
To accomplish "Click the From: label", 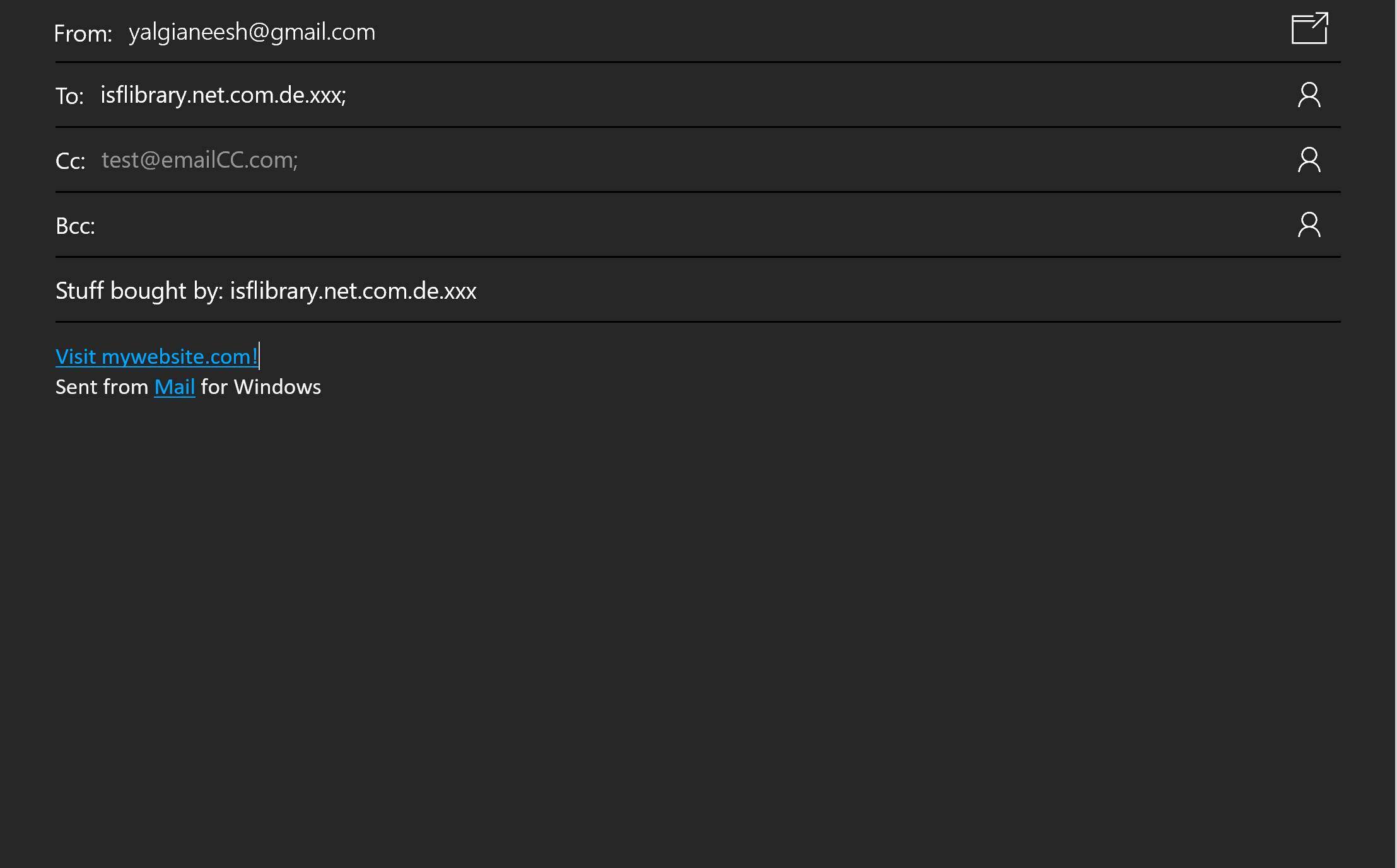I will [83, 33].
